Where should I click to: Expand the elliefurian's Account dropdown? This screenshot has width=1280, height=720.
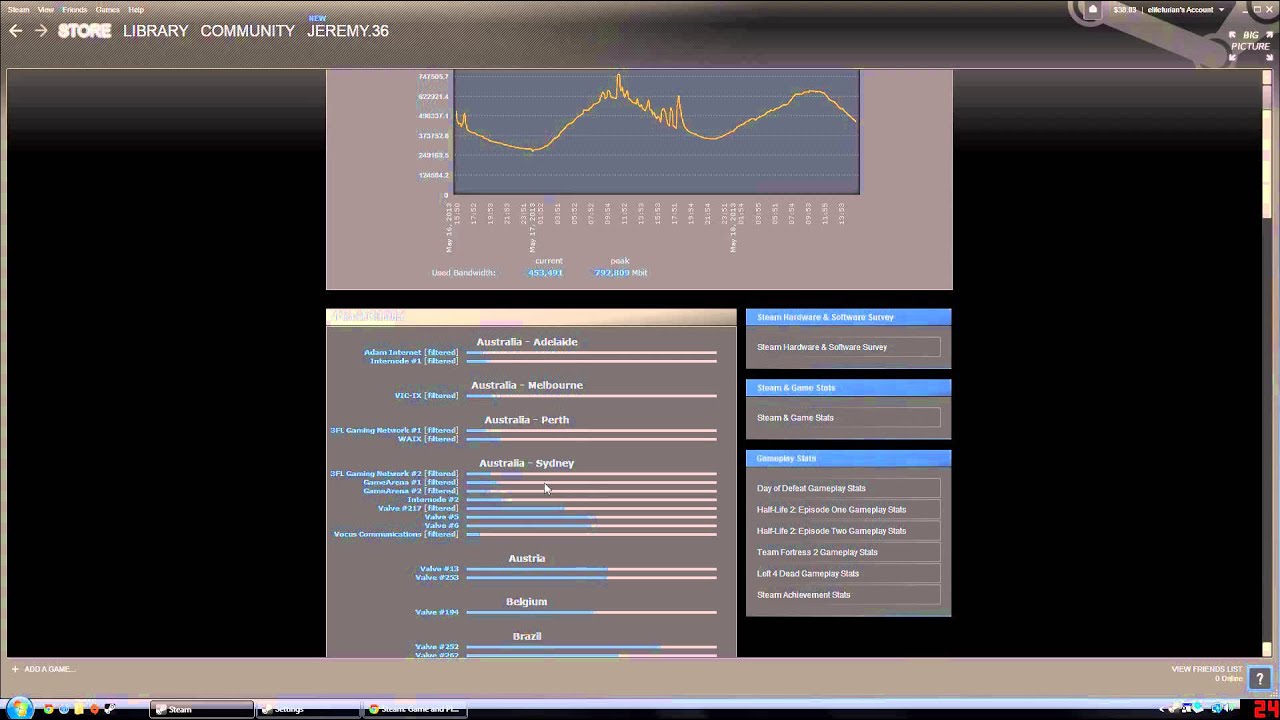1185,10
